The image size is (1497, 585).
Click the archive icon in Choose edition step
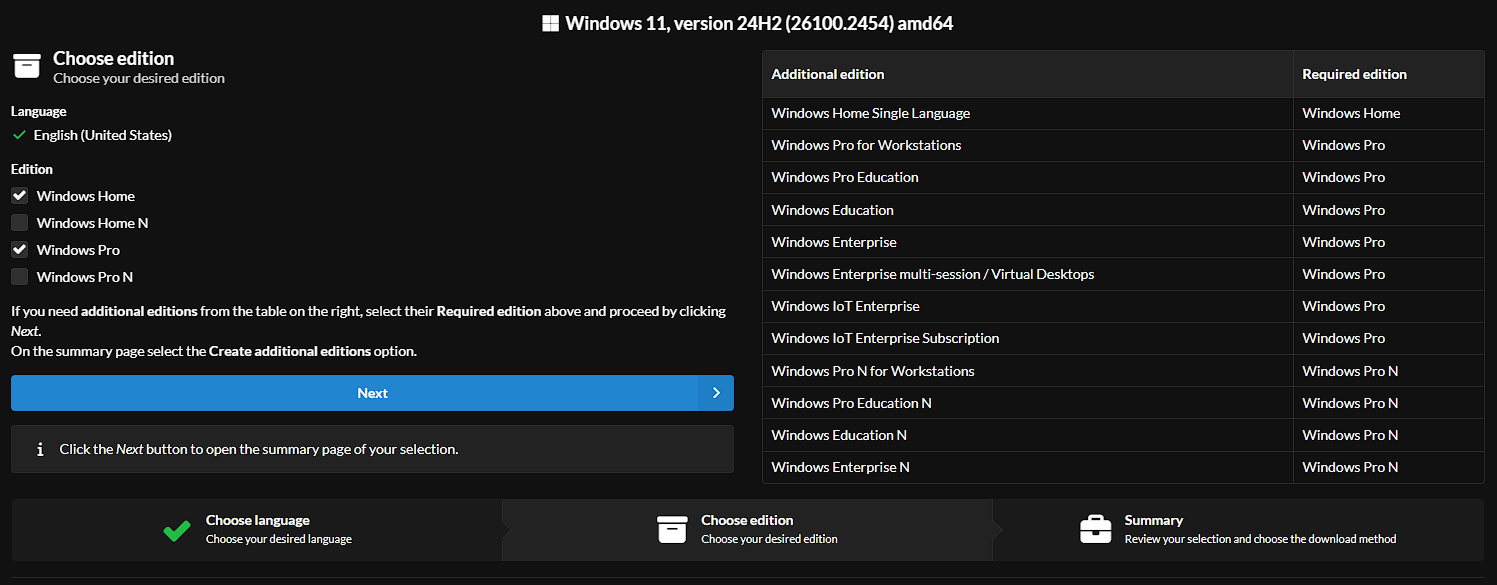pyautogui.click(x=672, y=530)
